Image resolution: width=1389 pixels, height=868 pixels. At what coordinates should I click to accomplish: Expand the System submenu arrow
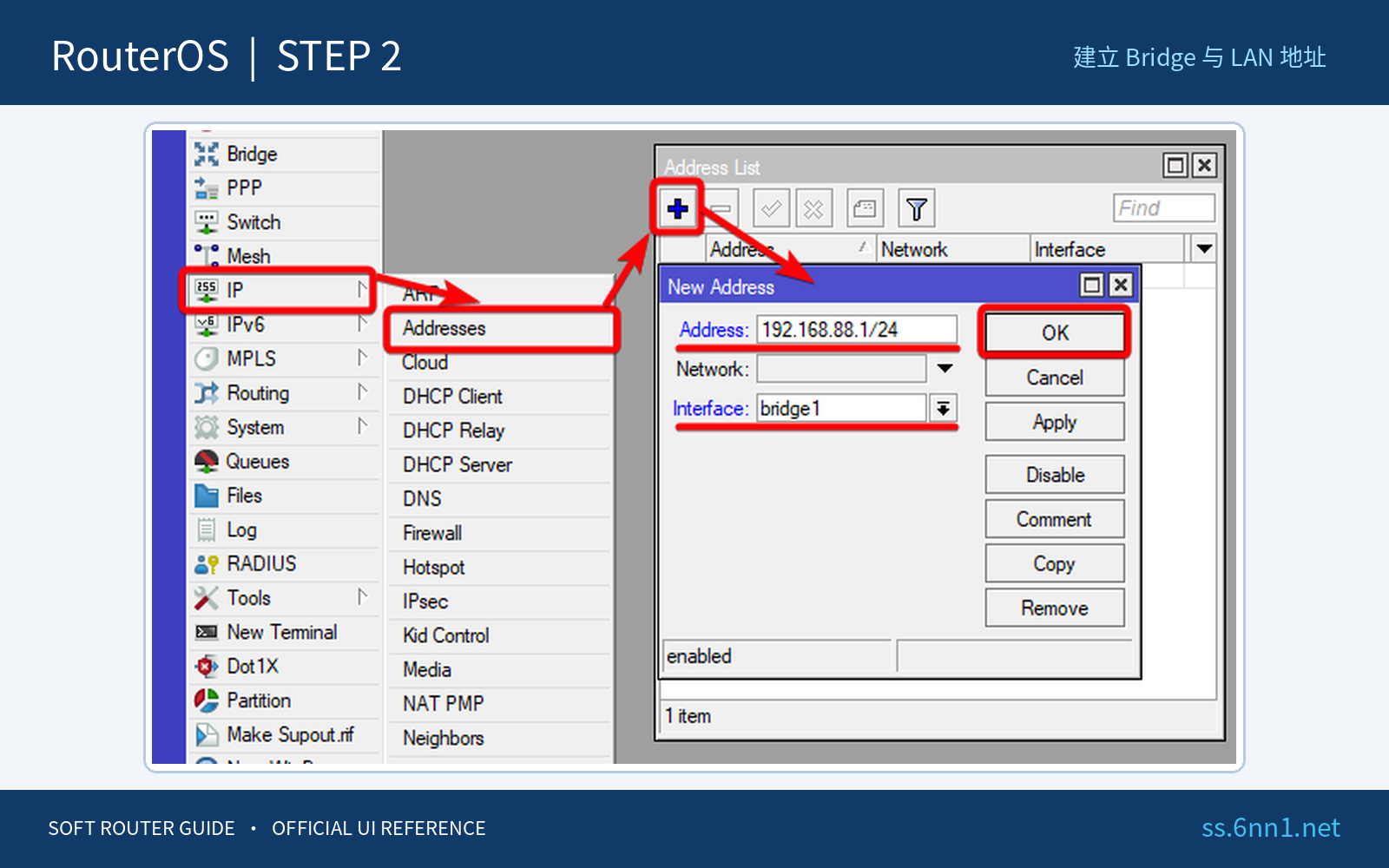(362, 426)
